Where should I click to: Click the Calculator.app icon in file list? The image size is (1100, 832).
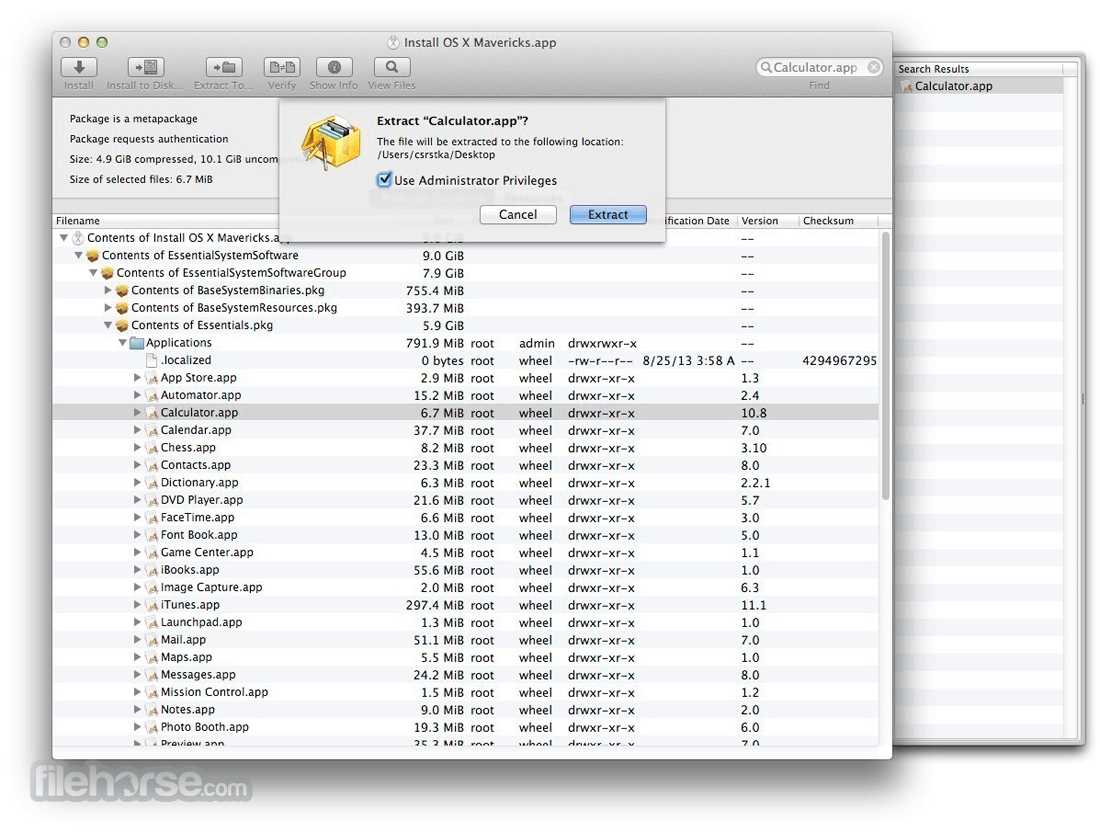pos(151,413)
